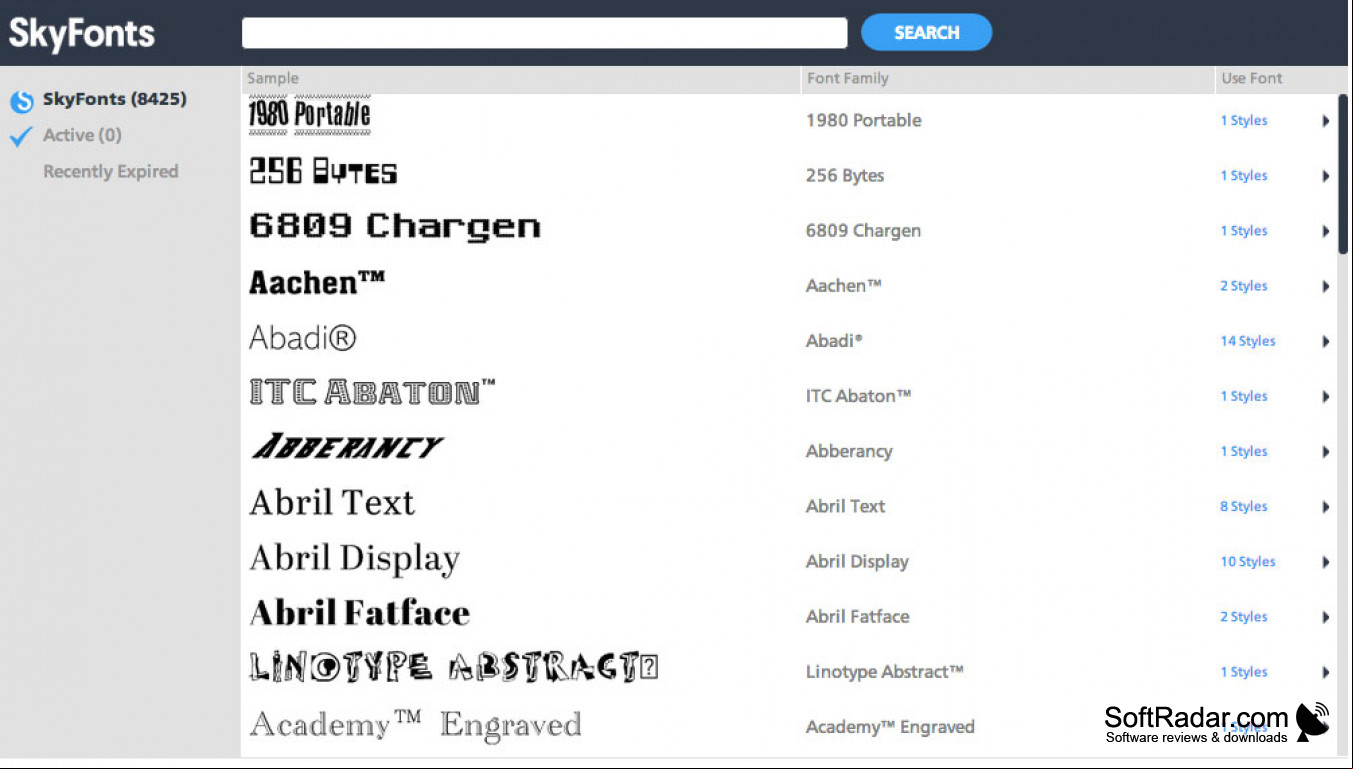Click the Academy Engraved font sample
This screenshot has width=1353, height=769.
pyautogui.click(x=415, y=724)
